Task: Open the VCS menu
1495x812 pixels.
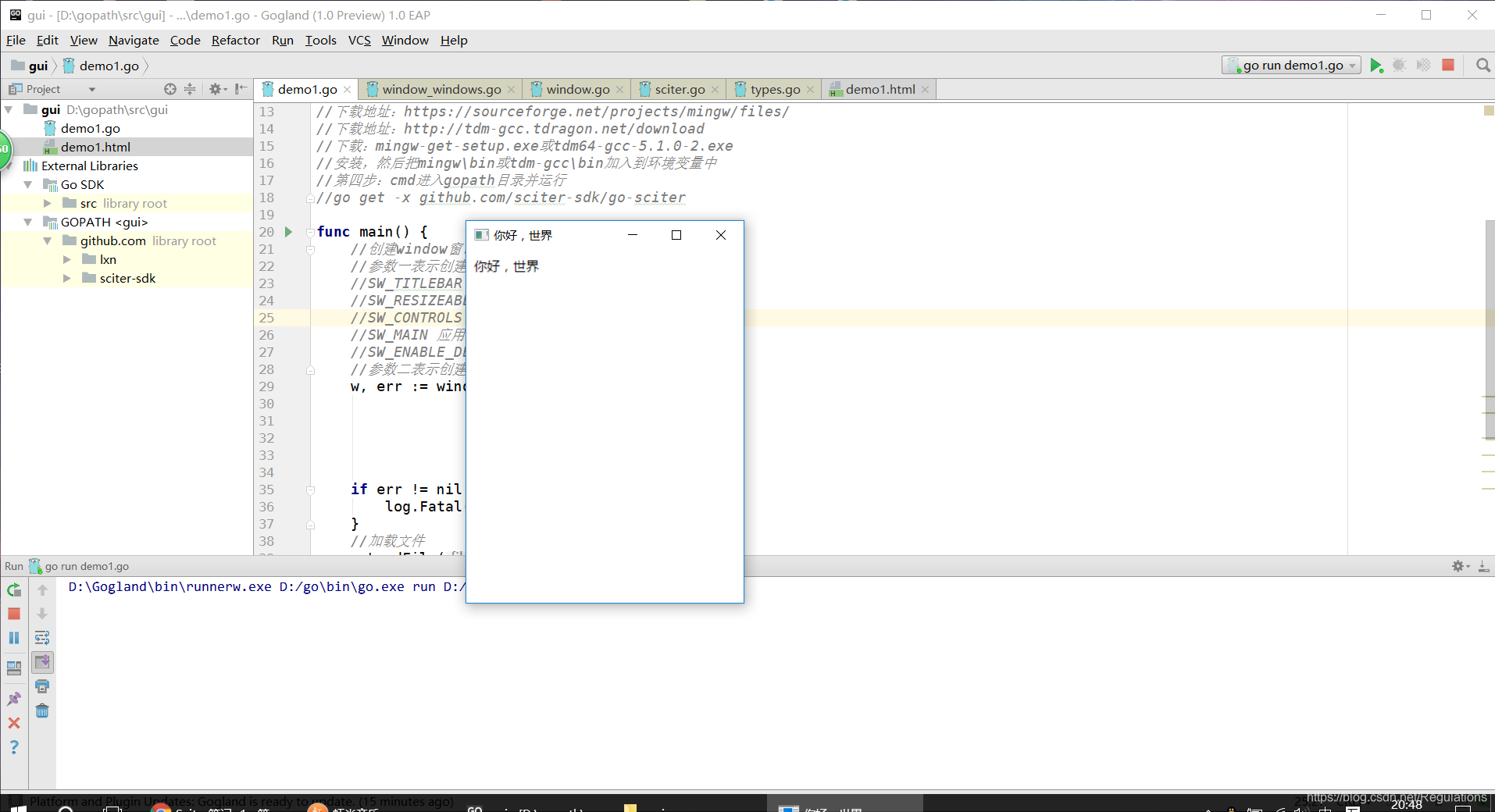Action: pos(359,40)
